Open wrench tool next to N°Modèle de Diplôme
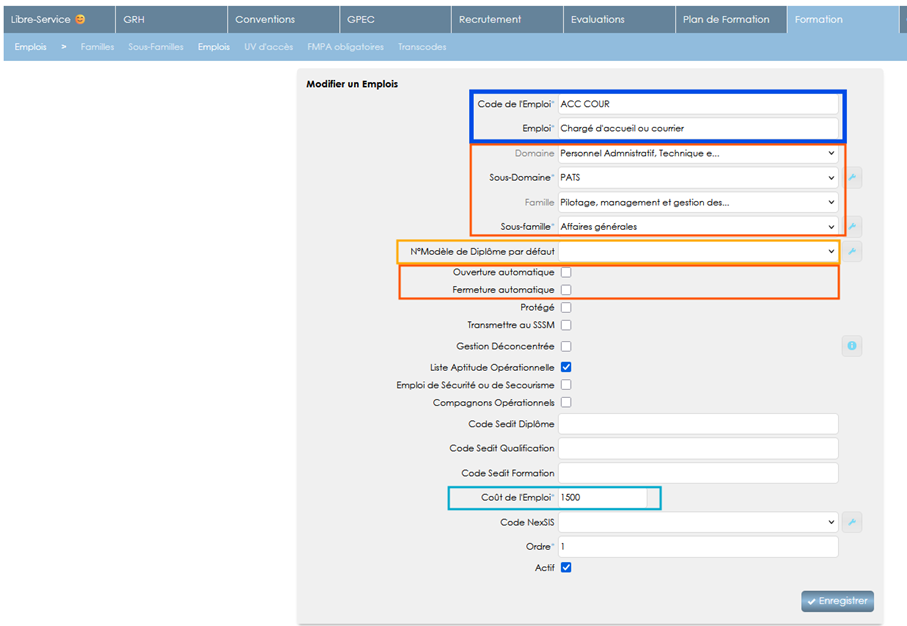Viewport: 907px width, 626px height. [851, 251]
